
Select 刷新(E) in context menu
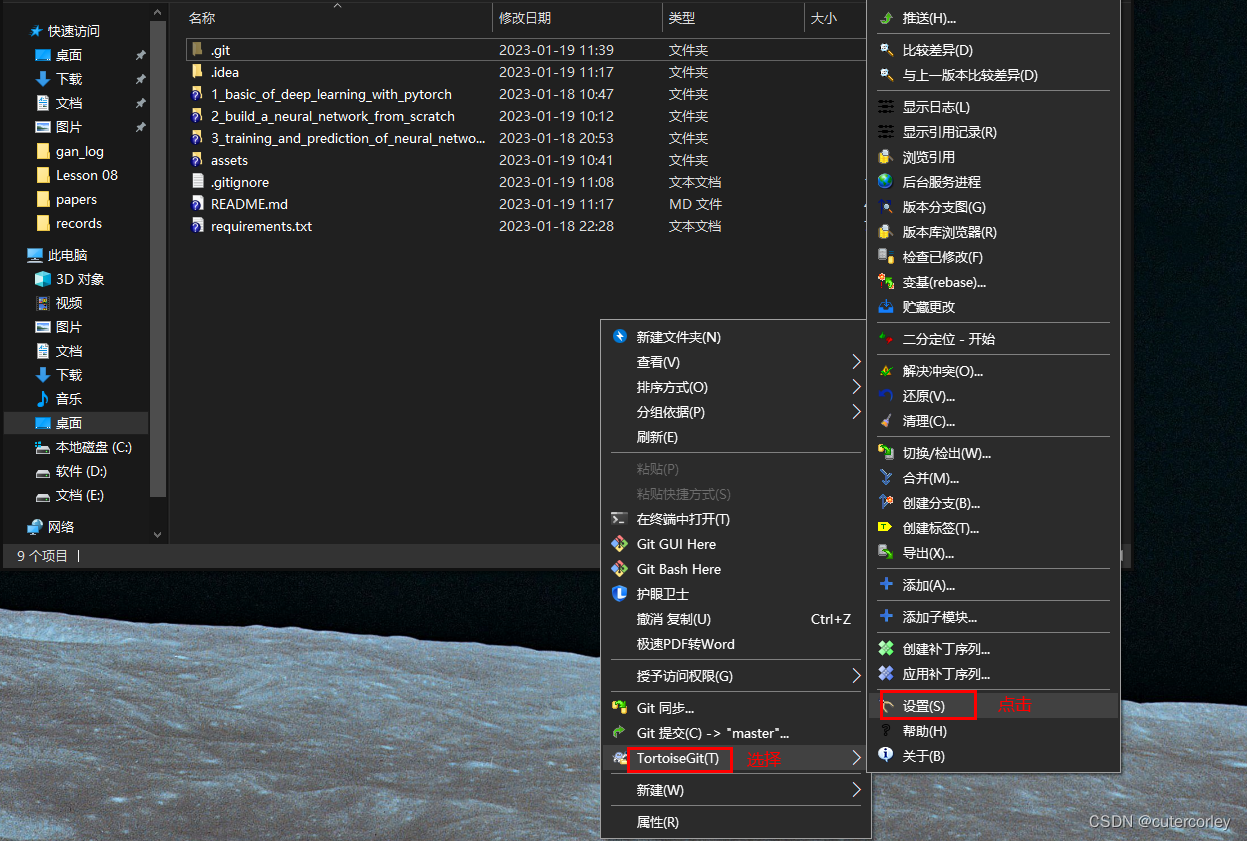tap(736, 437)
